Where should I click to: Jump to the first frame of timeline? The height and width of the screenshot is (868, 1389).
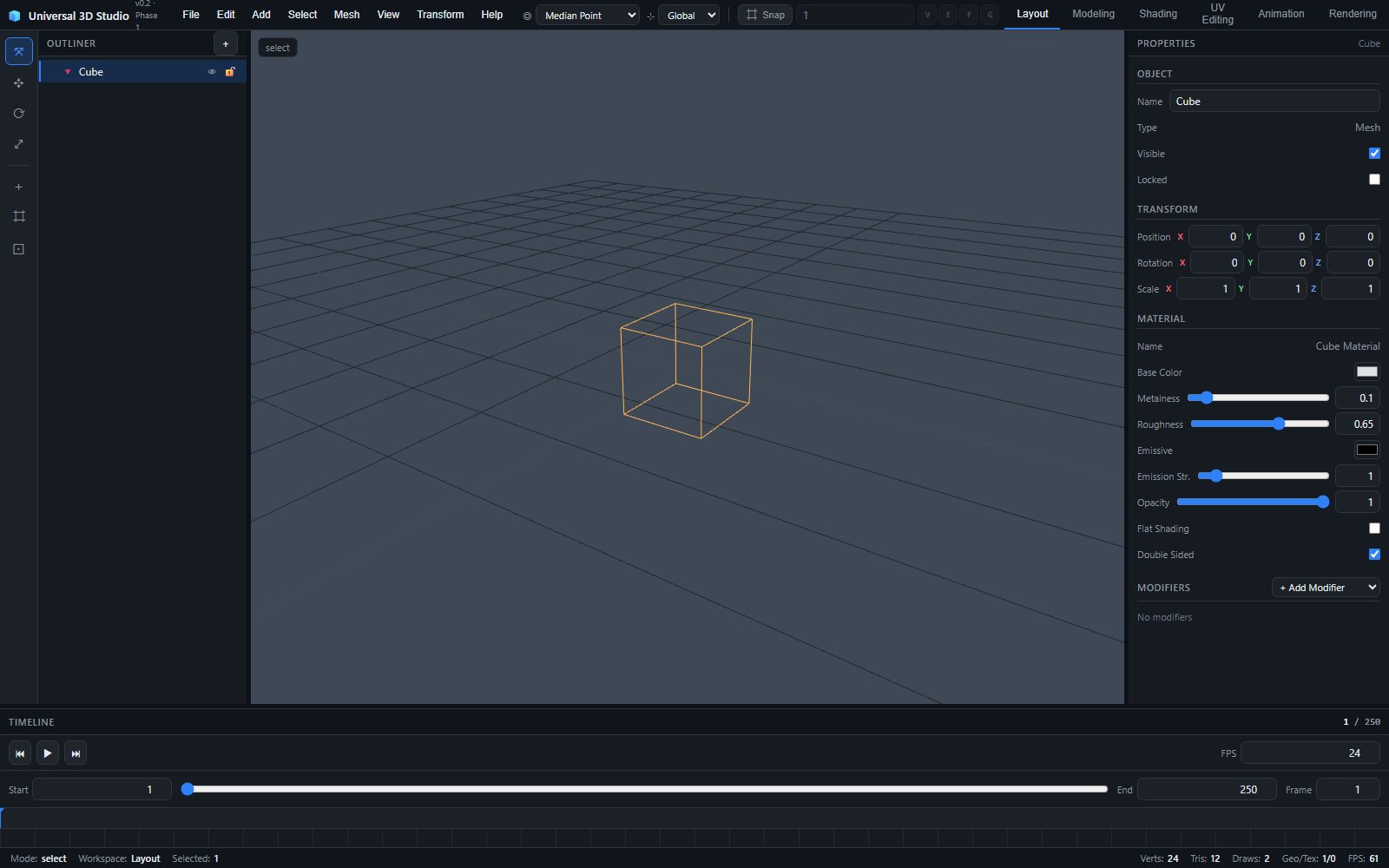20,753
